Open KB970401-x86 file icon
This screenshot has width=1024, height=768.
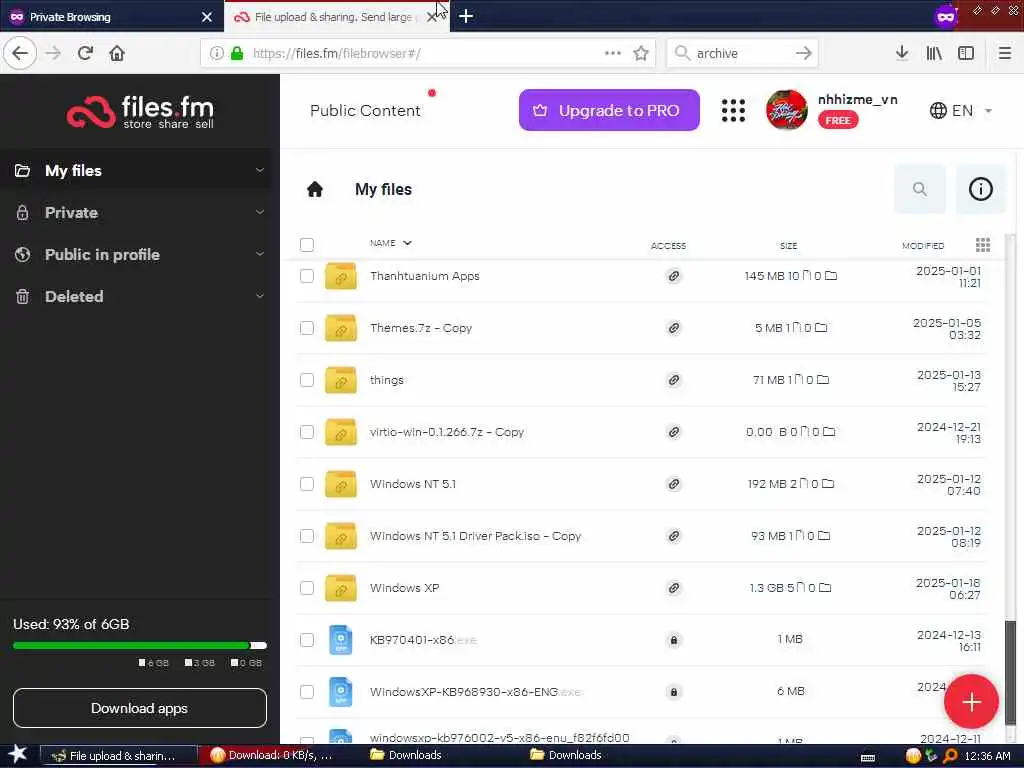pyautogui.click(x=341, y=640)
